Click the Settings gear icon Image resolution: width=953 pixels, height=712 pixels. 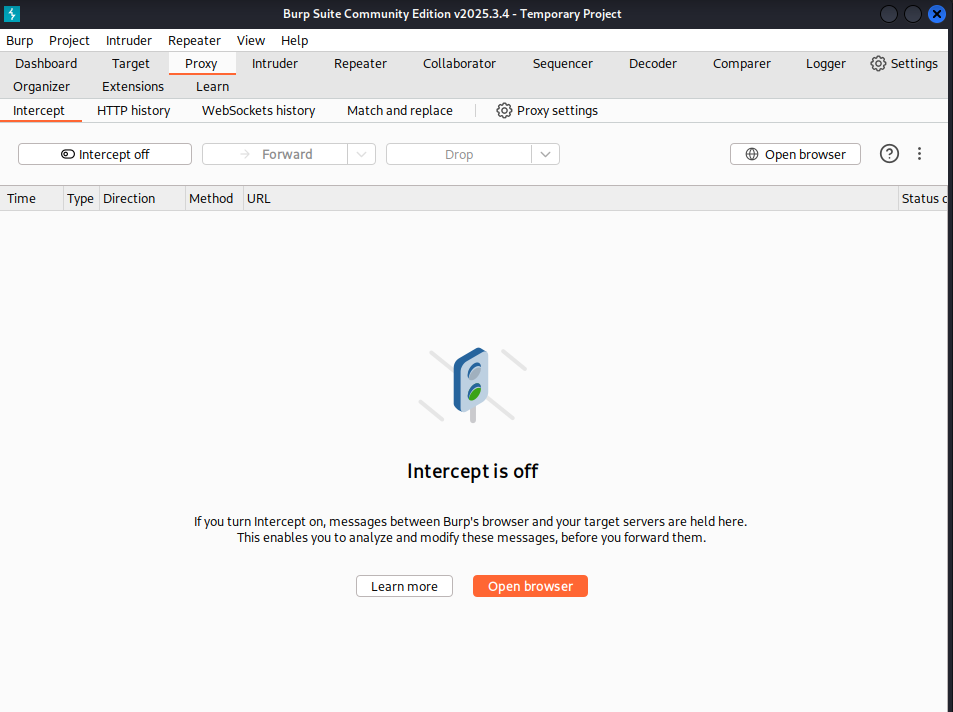[x=878, y=63]
